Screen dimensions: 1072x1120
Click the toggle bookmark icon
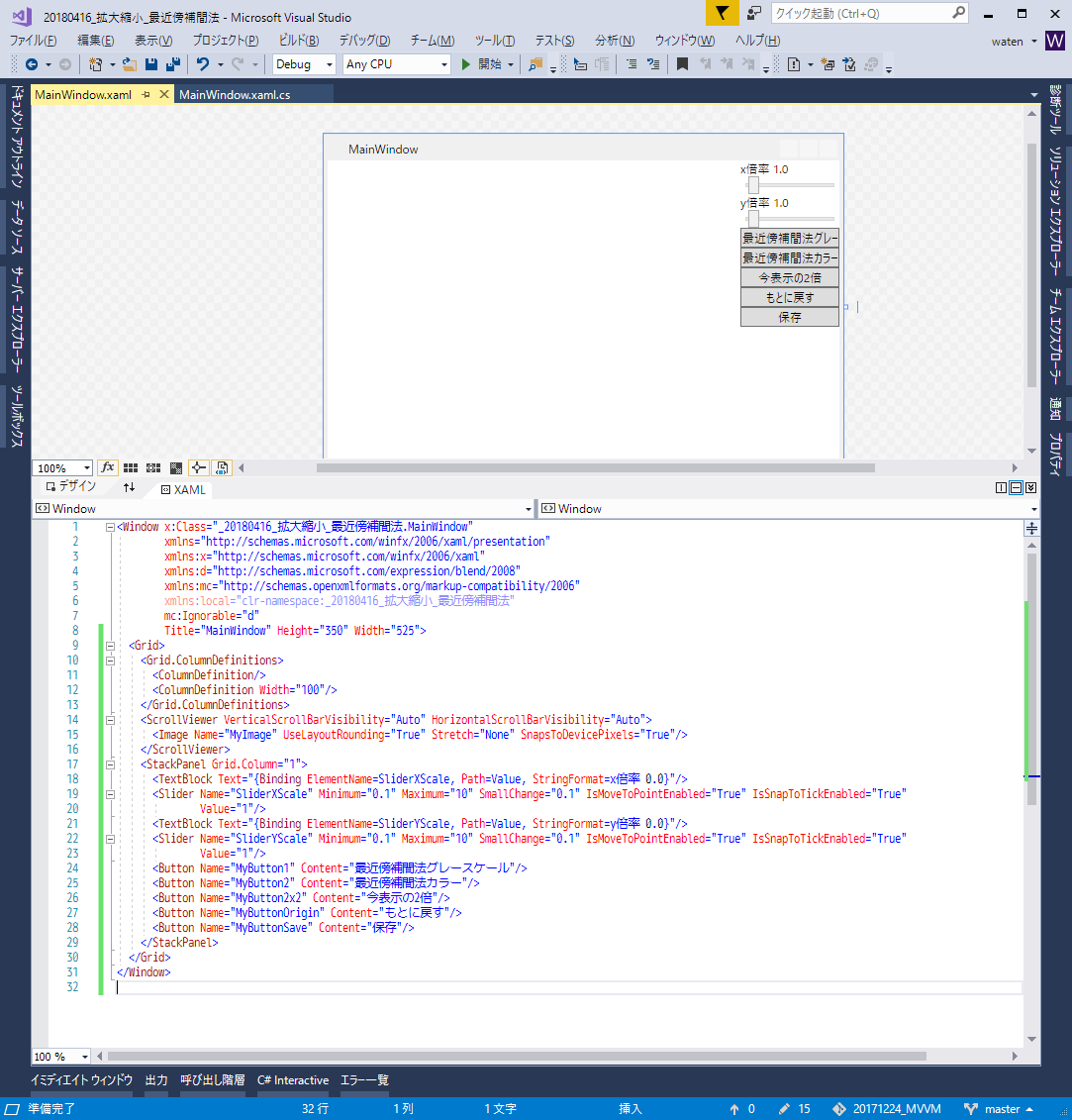682,64
